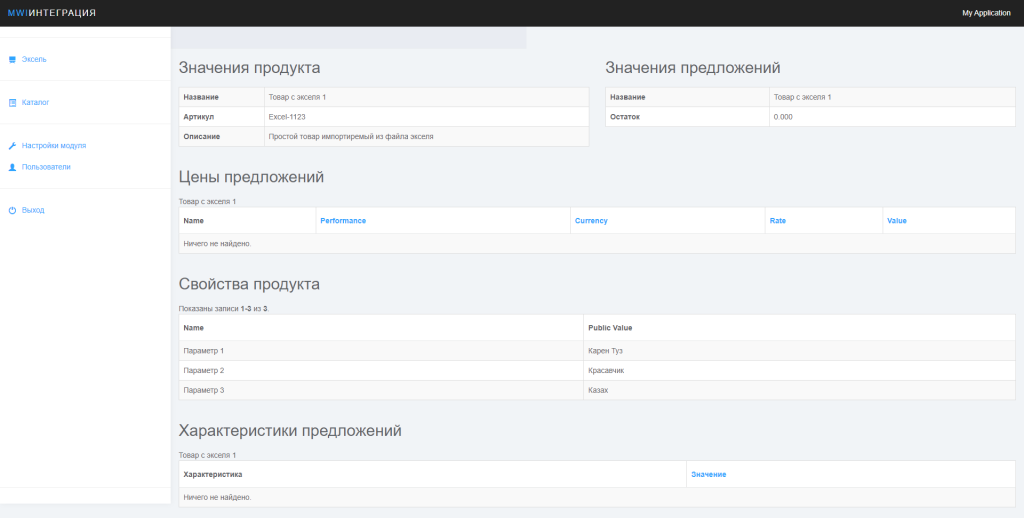Click the wrench icon for Настройки модуля
The width and height of the screenshot is (1024, 518).
coord(12,146)
